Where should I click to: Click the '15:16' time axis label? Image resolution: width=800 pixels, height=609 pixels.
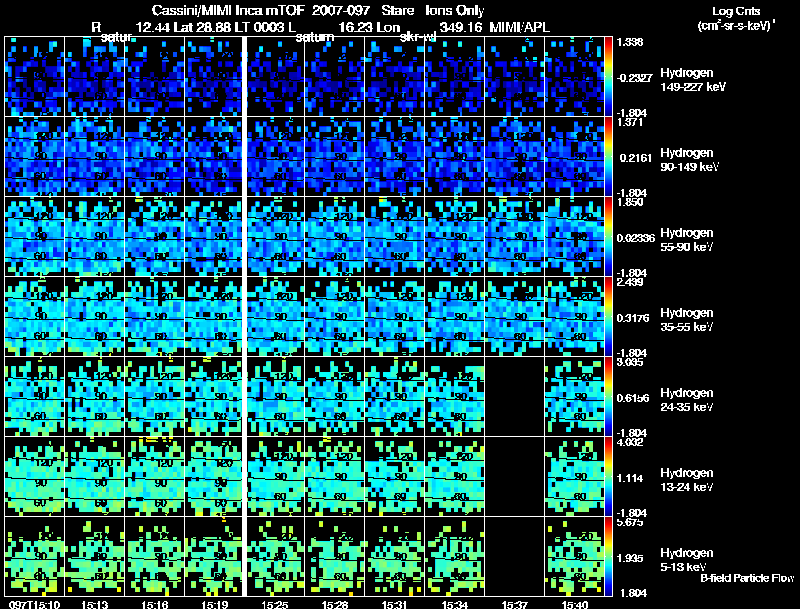point(155,604)
